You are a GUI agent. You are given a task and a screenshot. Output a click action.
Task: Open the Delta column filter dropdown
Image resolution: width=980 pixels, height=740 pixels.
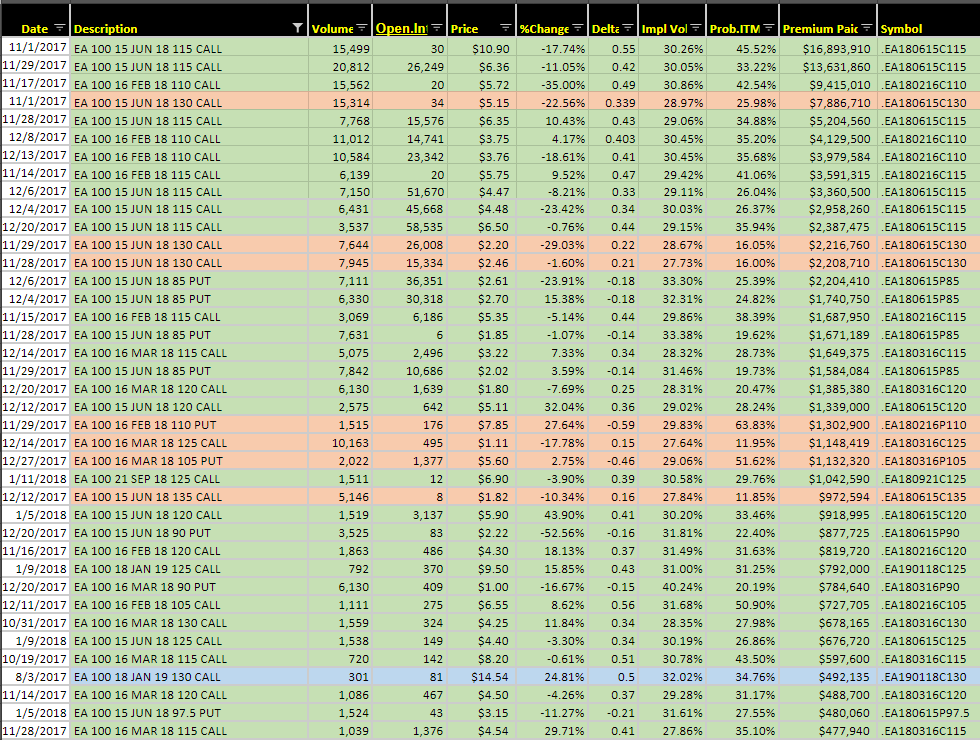click(628, 28)
